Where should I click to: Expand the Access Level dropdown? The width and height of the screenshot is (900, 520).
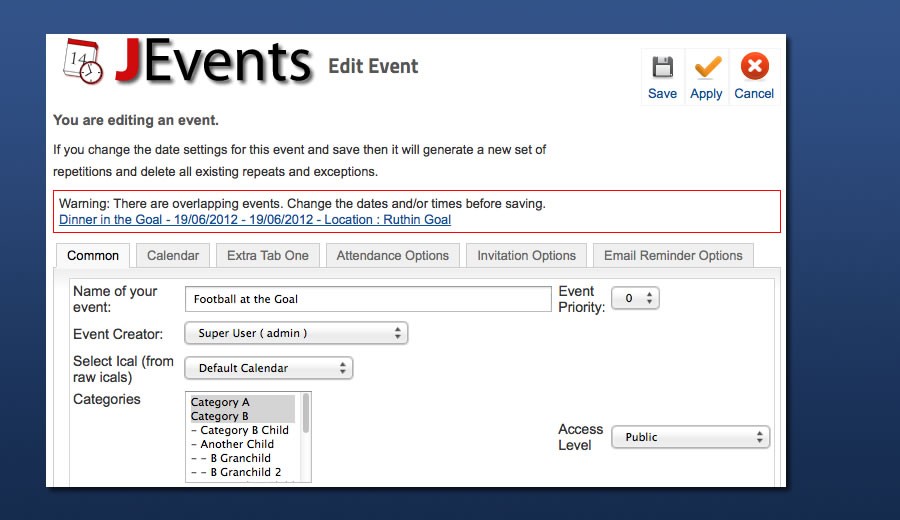click(690, 437)
